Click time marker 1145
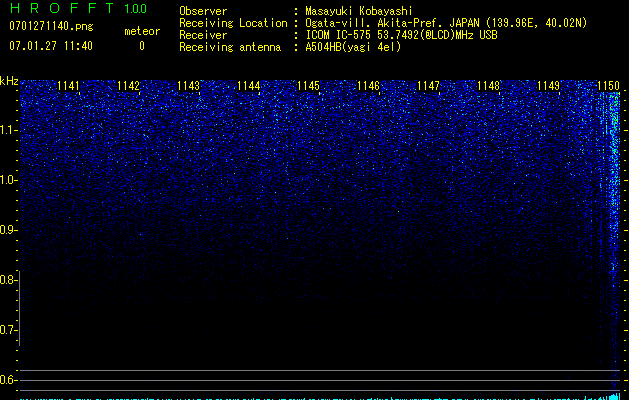 308,86
